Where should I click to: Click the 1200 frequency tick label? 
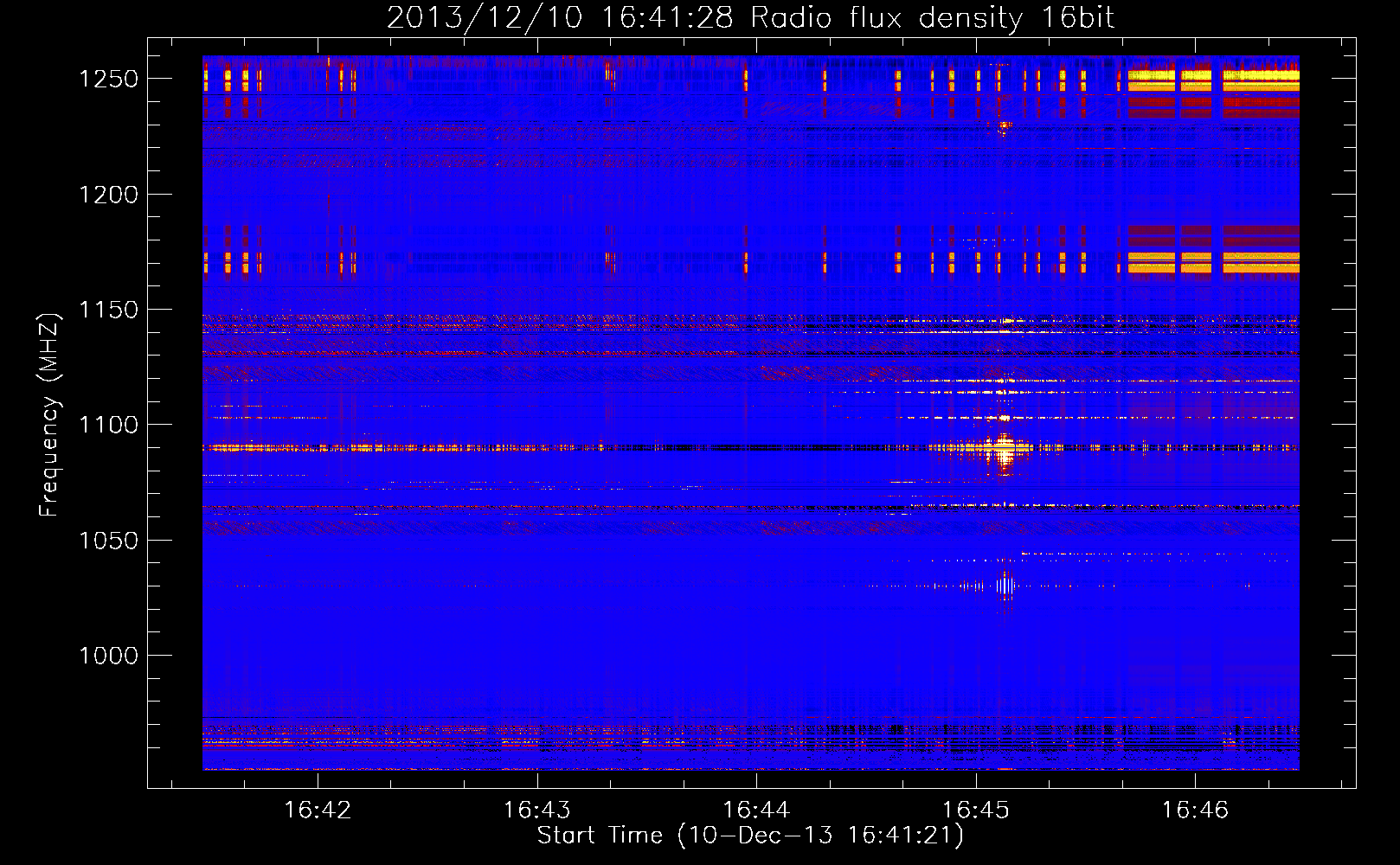108,195
